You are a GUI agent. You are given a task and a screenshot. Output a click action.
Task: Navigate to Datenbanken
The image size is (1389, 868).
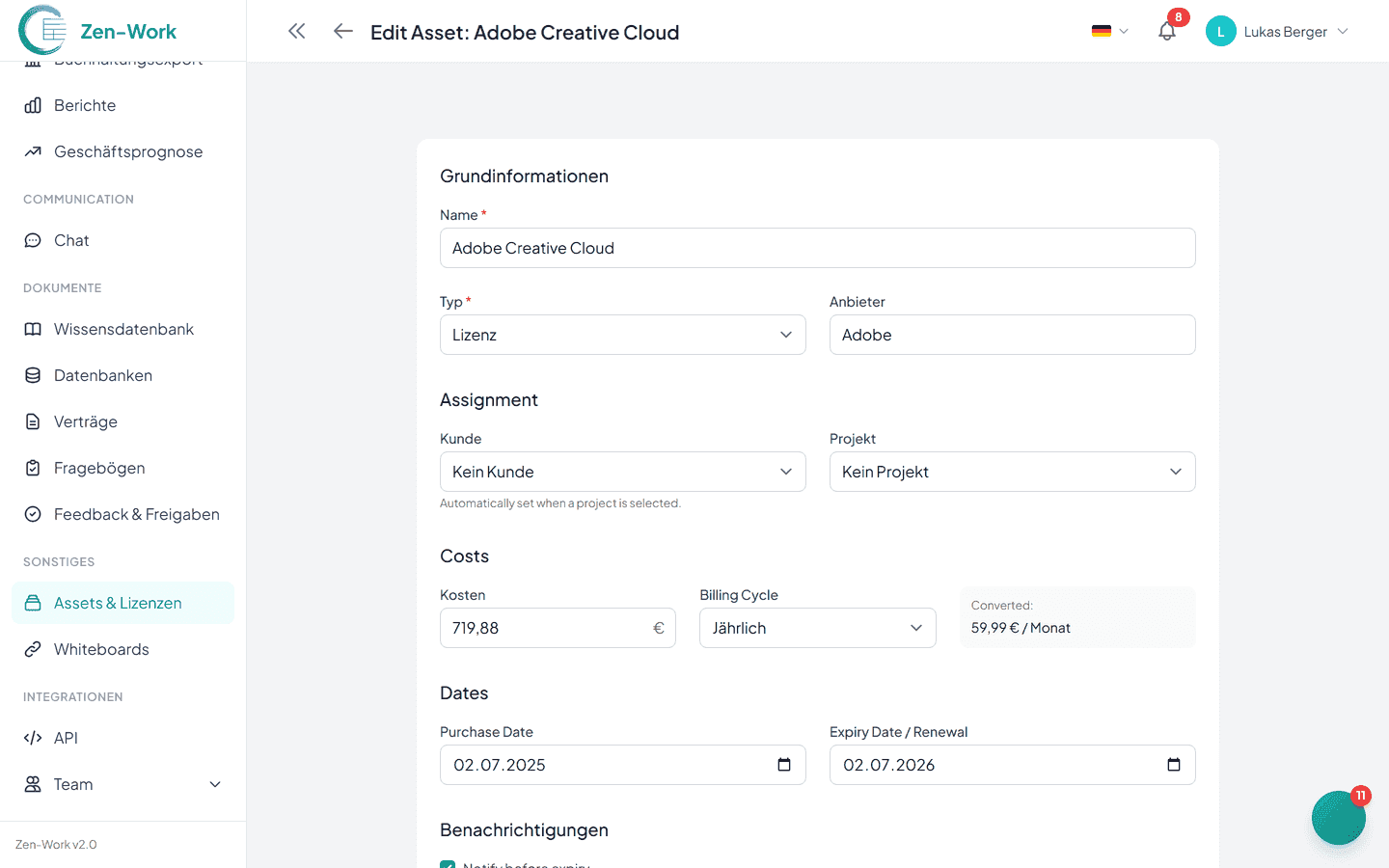click(x=123, y=375)
